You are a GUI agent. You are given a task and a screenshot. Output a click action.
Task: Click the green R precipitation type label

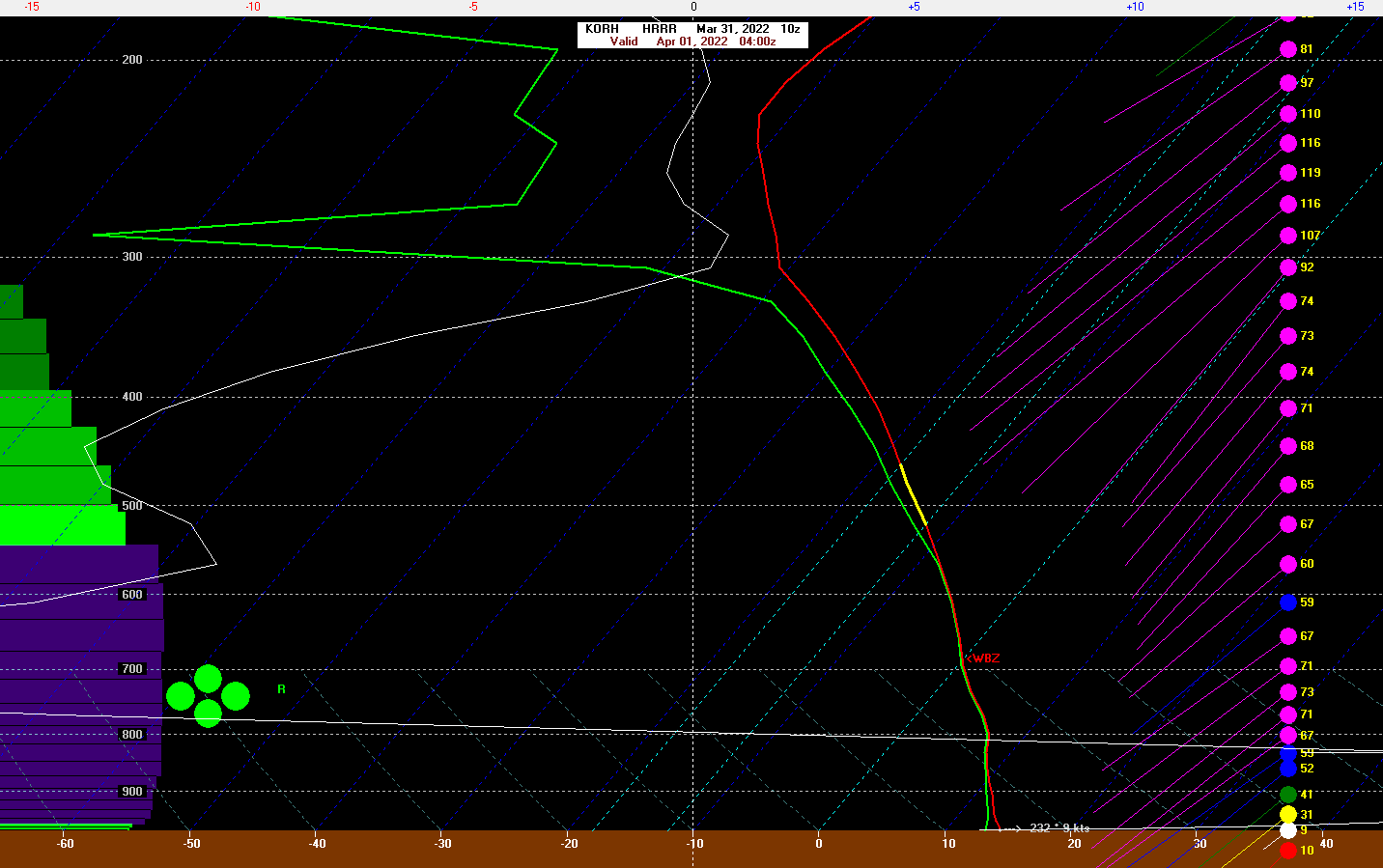coord(282,689)
